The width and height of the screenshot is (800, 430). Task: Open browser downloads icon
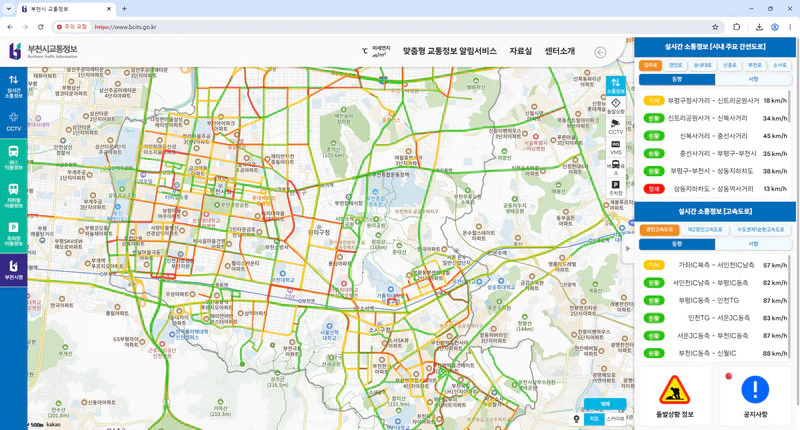coord(759,27)
